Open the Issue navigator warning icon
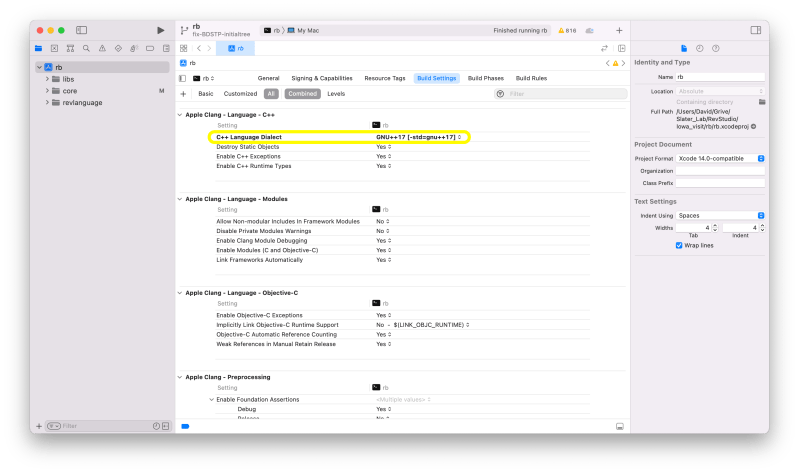The width and height of the screenshot is (799, 473). [x=102, y=48]
